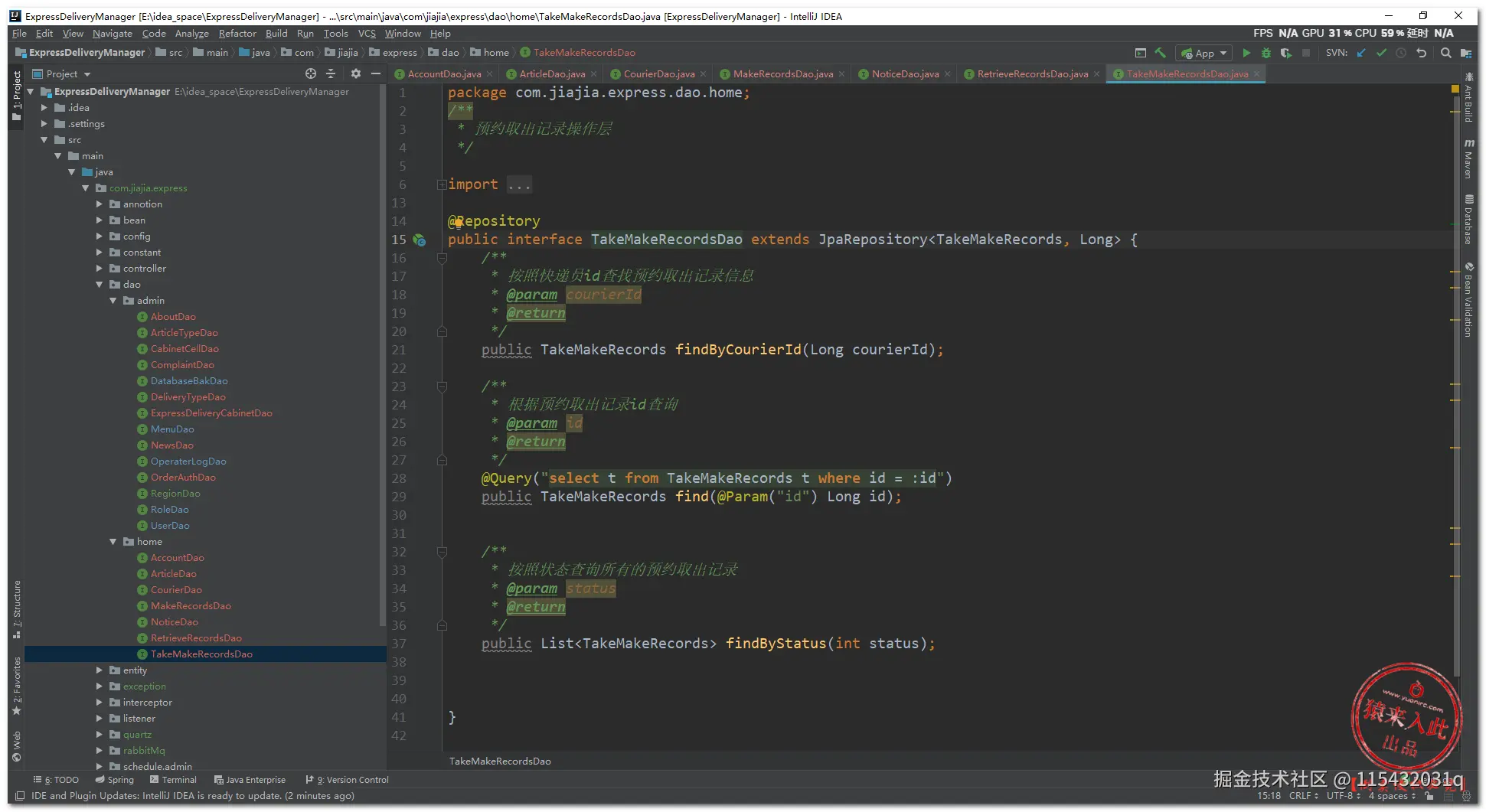Collapse the admin folder under dao

(x=113, y=301)
